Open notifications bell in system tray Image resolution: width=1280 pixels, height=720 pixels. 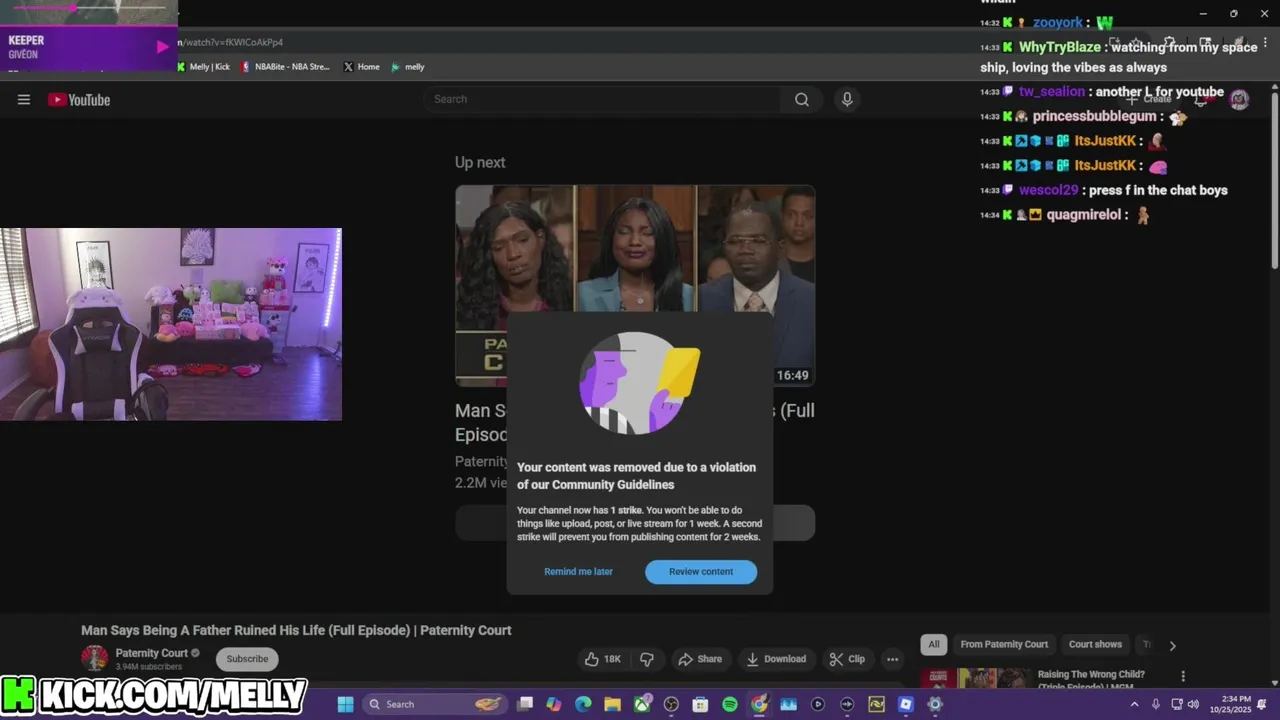click(x=1262, y=704)
